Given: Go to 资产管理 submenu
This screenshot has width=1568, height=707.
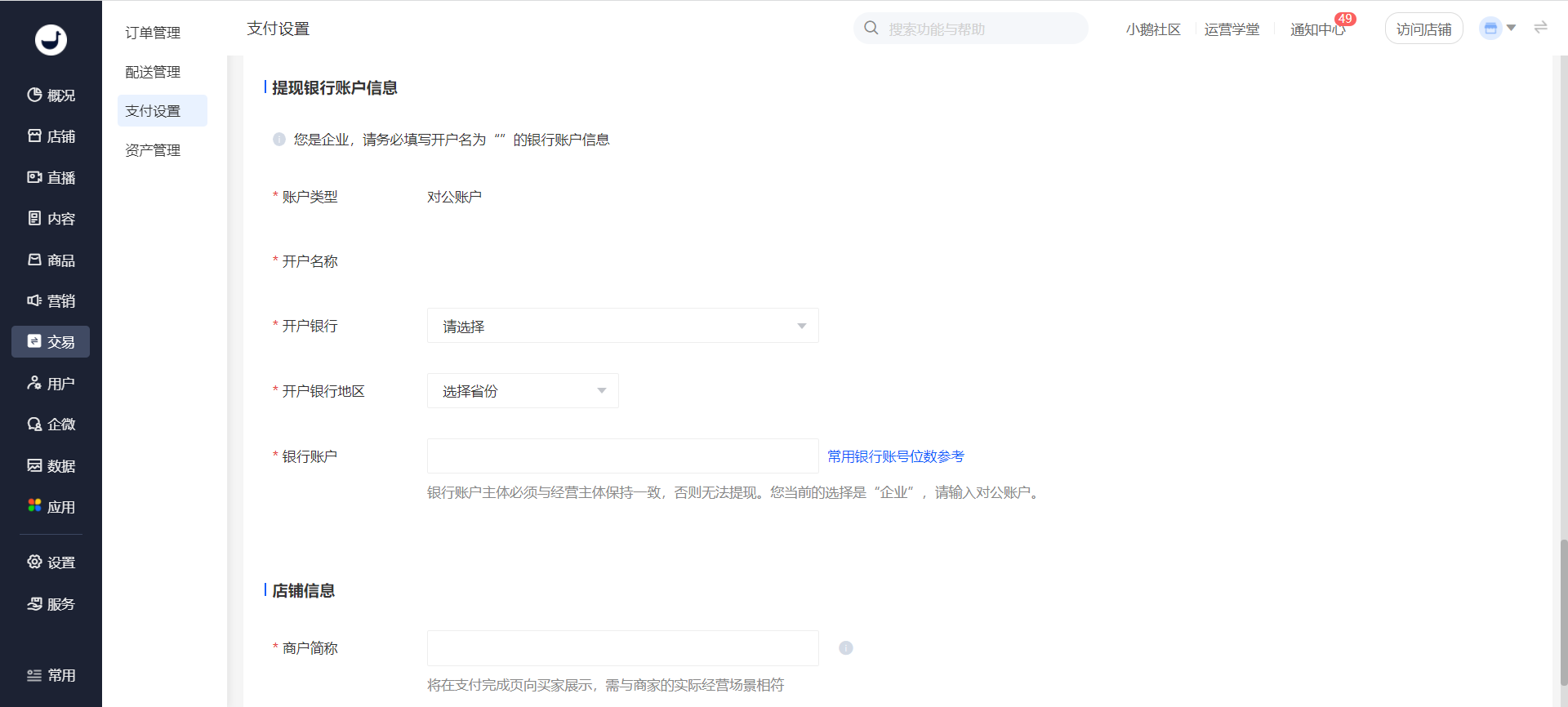Looking at the screenshot, I should (153, 150).
